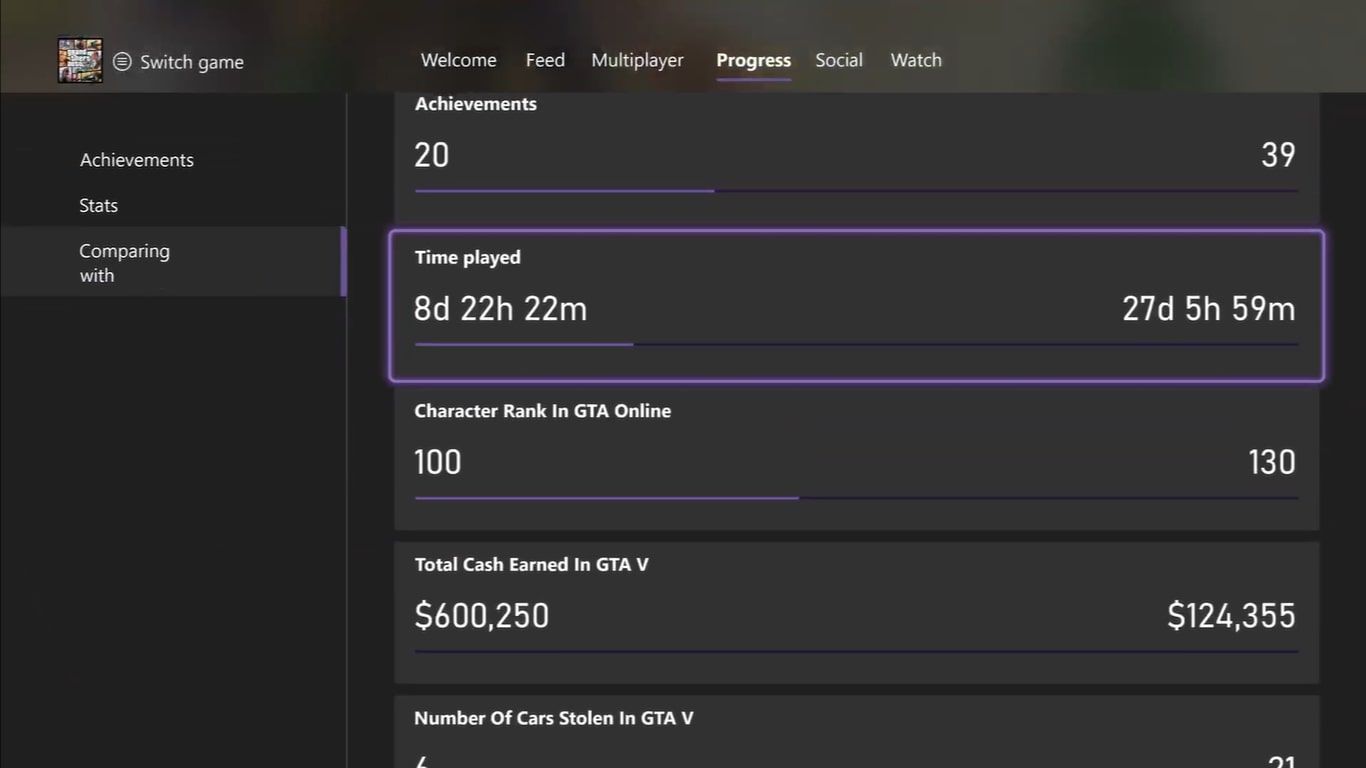The image size is (1366, 768).
Task: Click the GTA V game thumbnail icon
Action: 80,61
